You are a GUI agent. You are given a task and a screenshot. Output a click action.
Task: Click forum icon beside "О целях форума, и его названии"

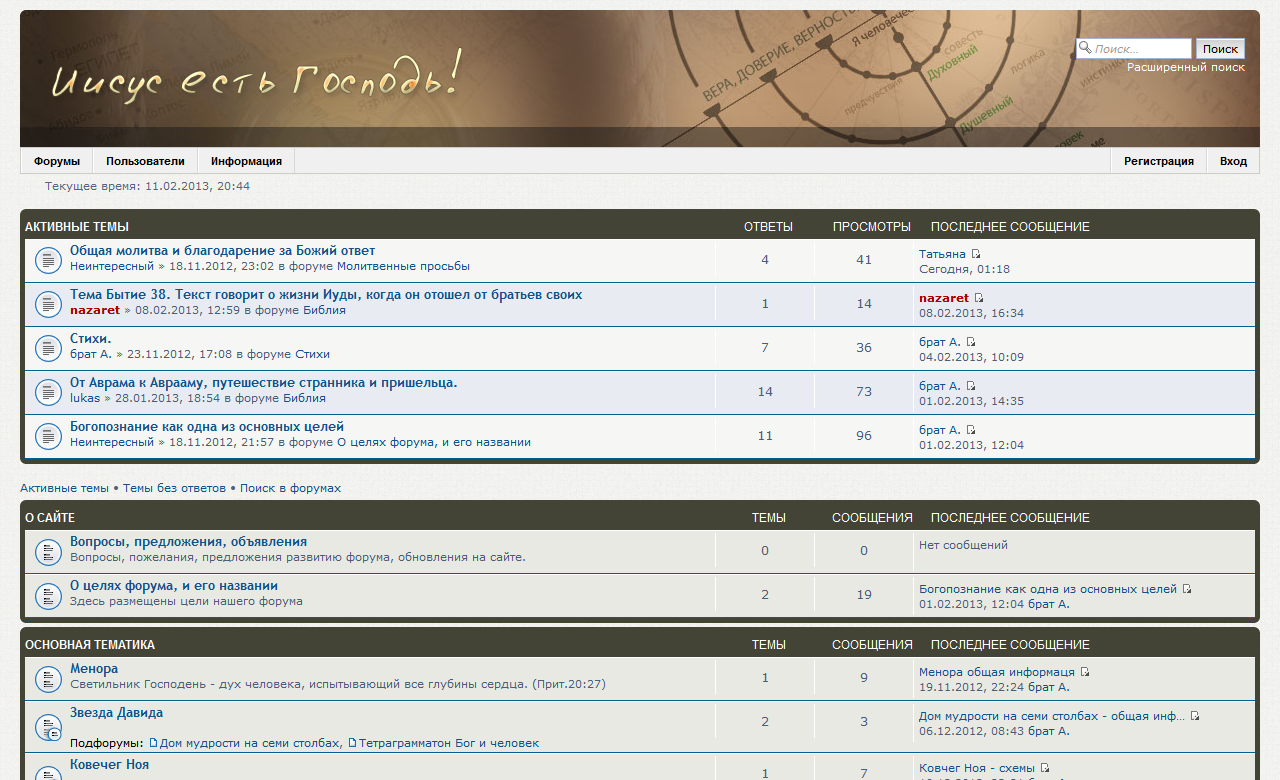pyautogui.click(x=49, y=595)
